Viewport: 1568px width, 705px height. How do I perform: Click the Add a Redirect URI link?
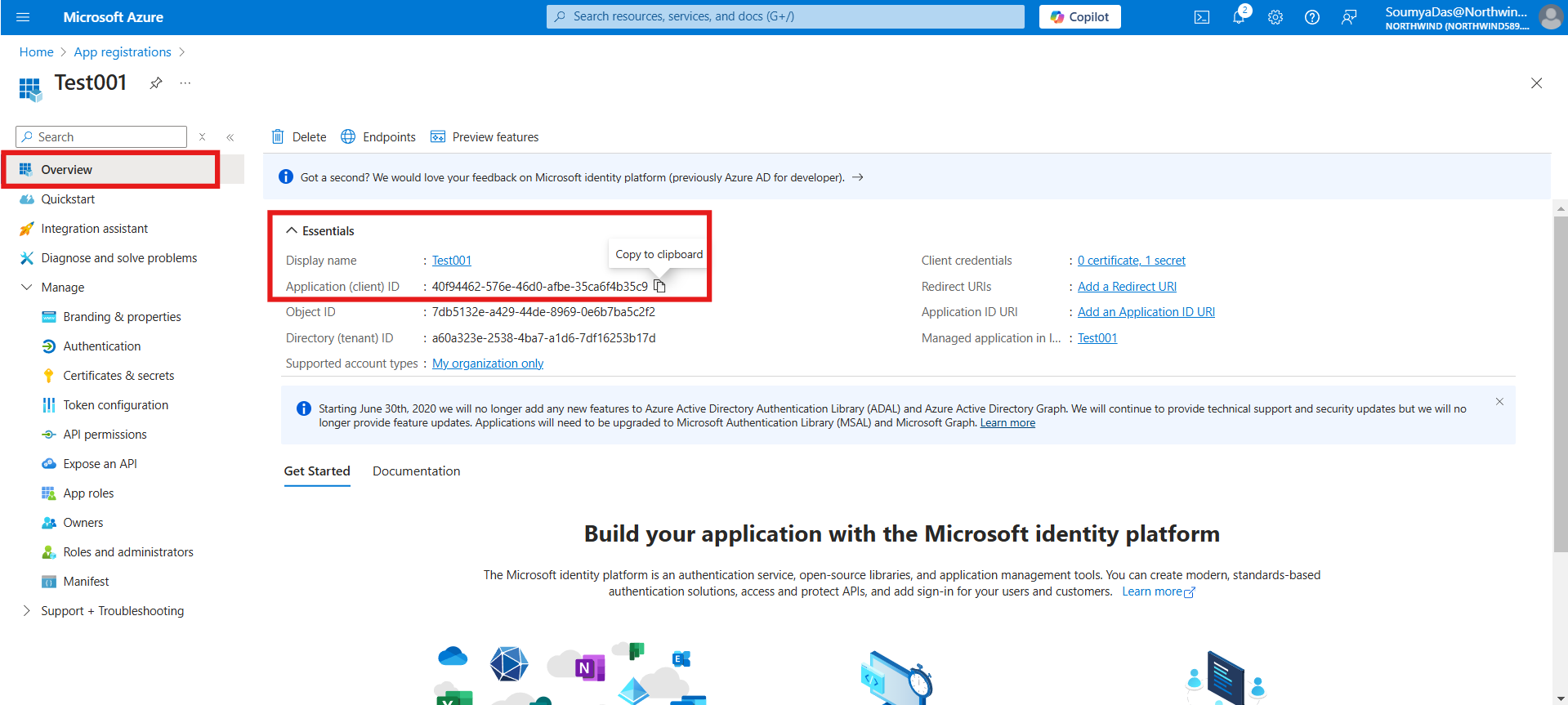click(1127, 287)
